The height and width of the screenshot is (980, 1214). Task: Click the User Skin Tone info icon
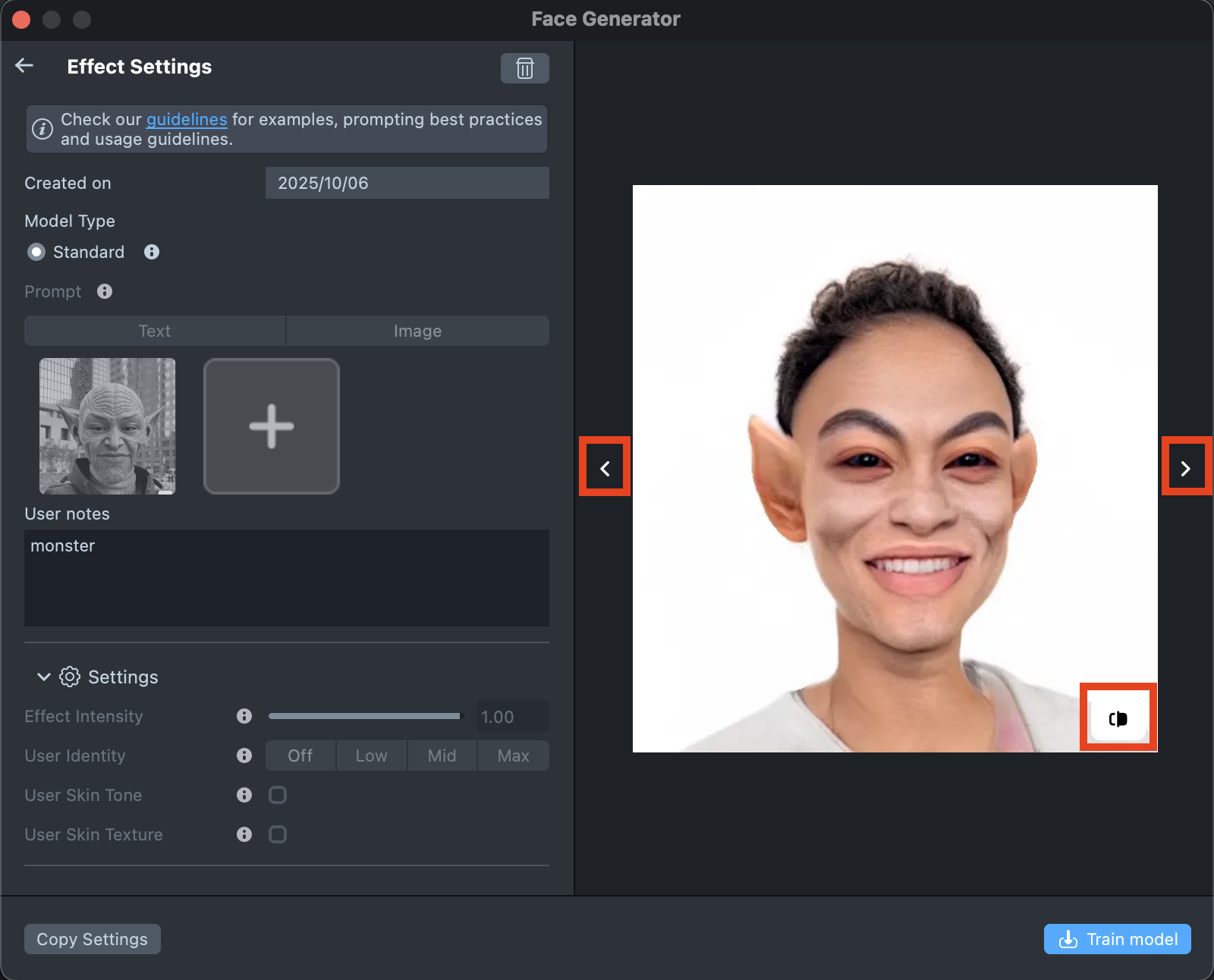tap(244, 795)
